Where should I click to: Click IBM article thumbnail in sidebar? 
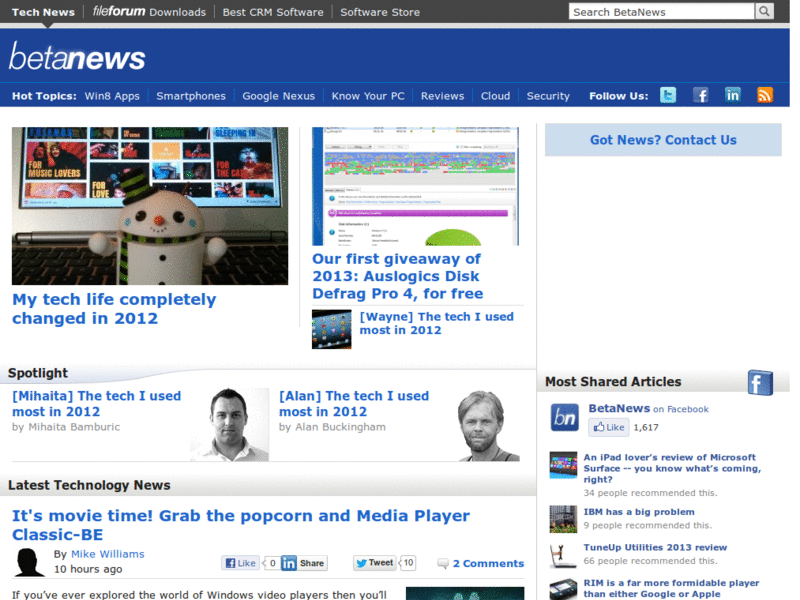coord(563,519)
